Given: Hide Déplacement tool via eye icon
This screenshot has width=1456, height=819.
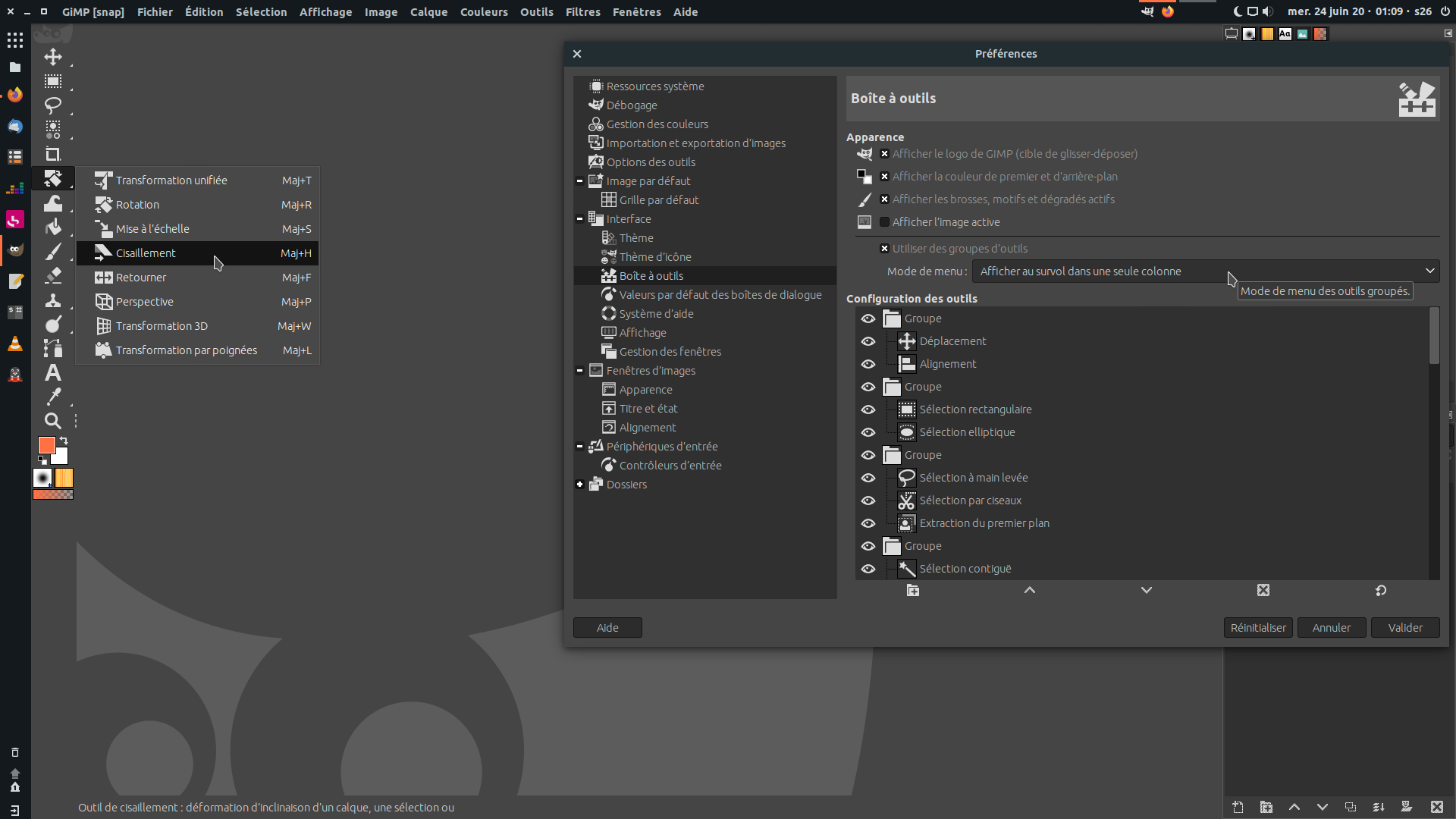Looking at the screenshot, I should coord(868,341).
